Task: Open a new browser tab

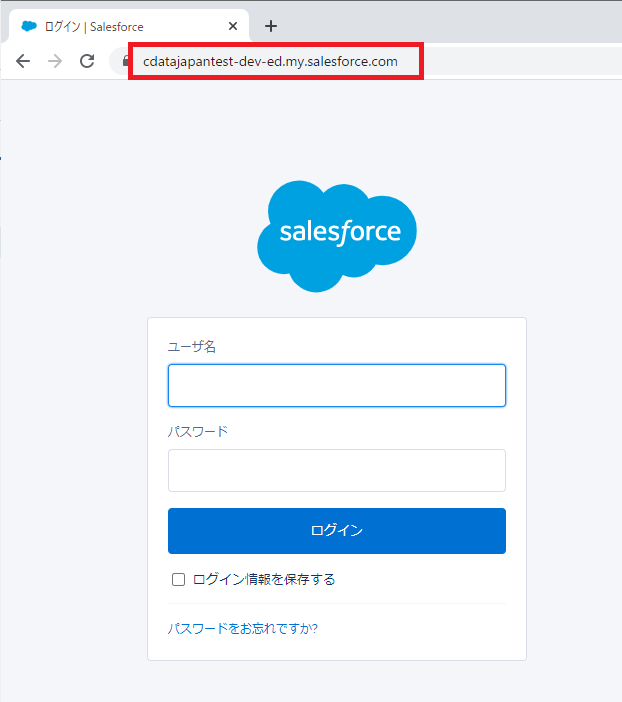Action: [x=271, y=27]
